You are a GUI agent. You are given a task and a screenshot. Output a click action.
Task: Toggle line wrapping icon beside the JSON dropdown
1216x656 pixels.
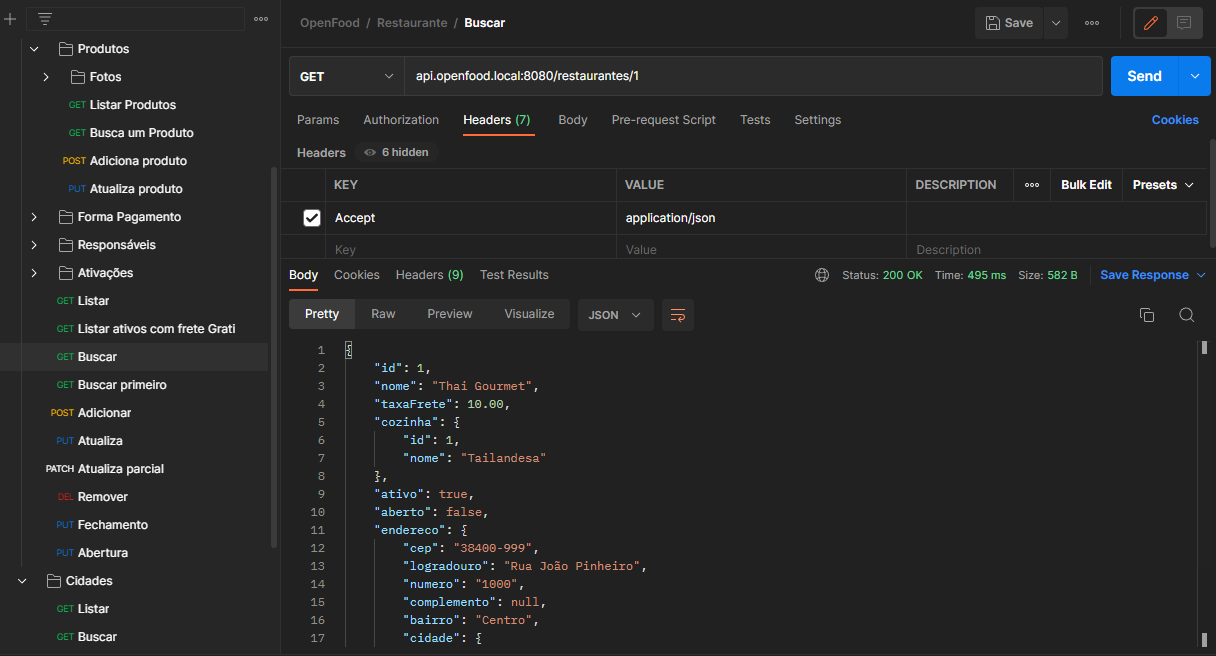click(x=678, y=314)
